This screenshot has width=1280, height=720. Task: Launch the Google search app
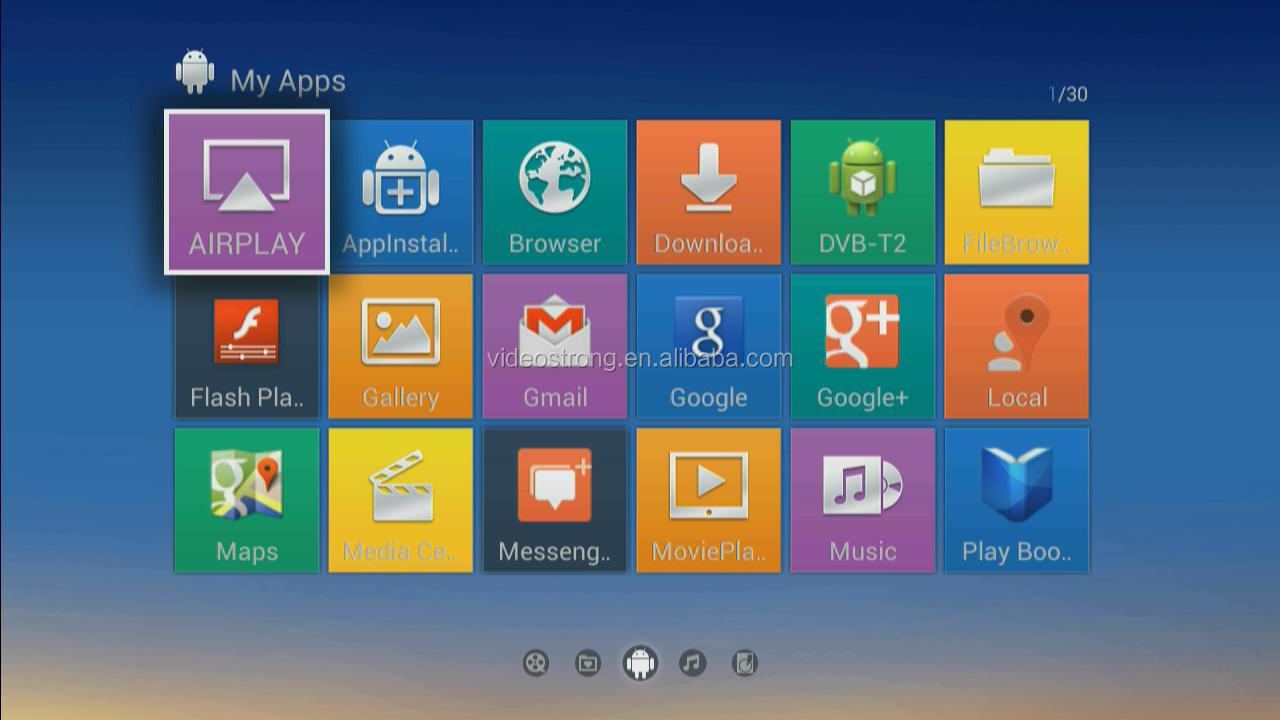click(708, 346)
